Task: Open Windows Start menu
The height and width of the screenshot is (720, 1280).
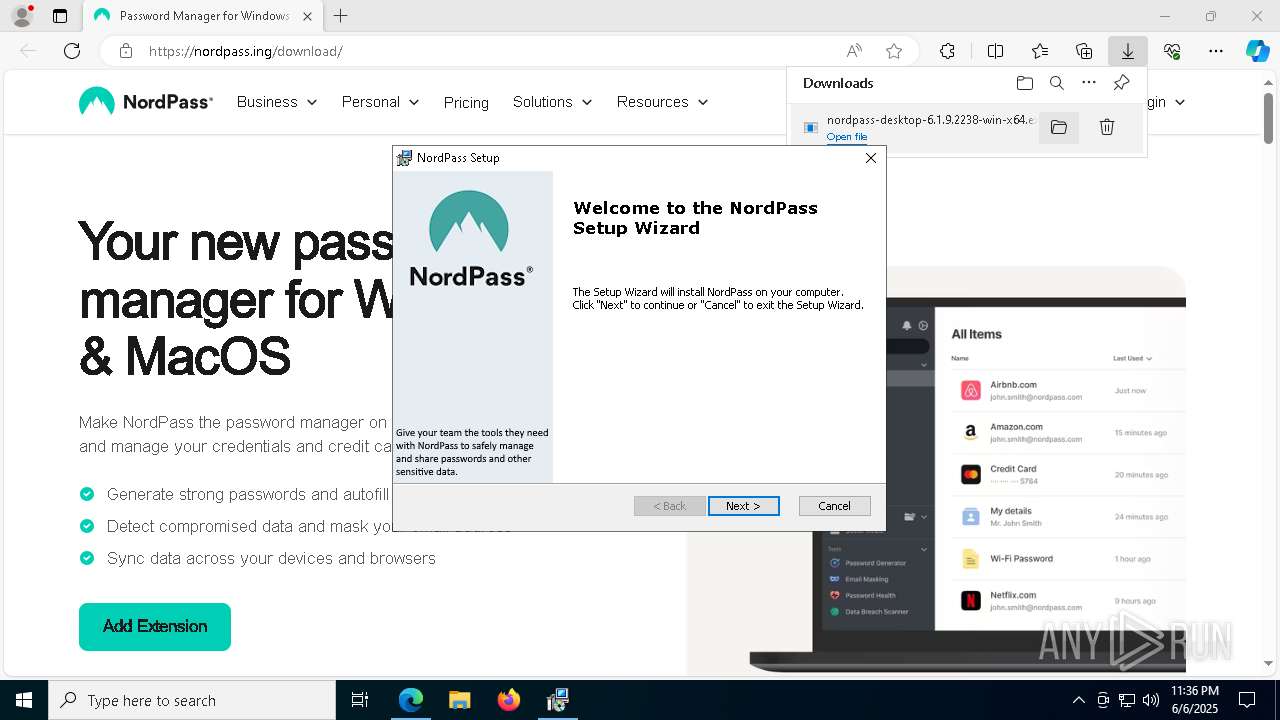Action: click(x=24, y=701)
